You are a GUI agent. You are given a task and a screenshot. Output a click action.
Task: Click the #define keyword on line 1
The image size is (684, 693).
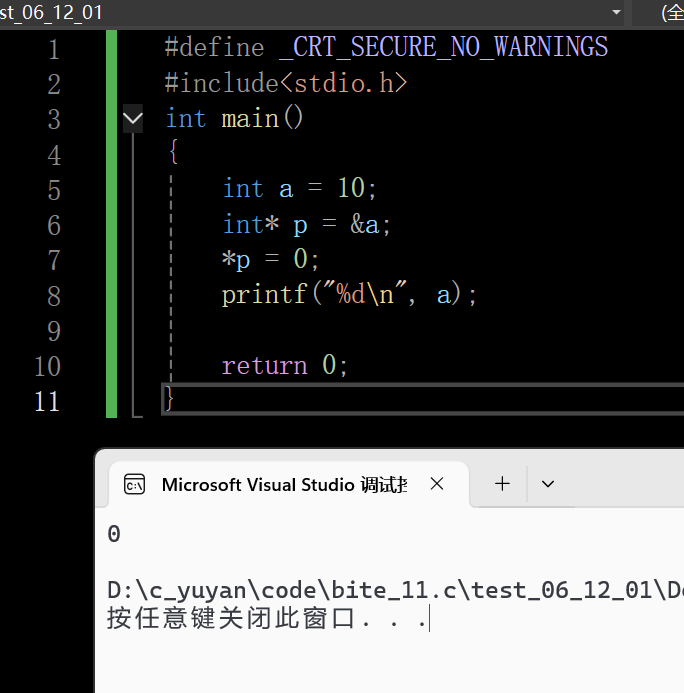(x=214, y=47)
